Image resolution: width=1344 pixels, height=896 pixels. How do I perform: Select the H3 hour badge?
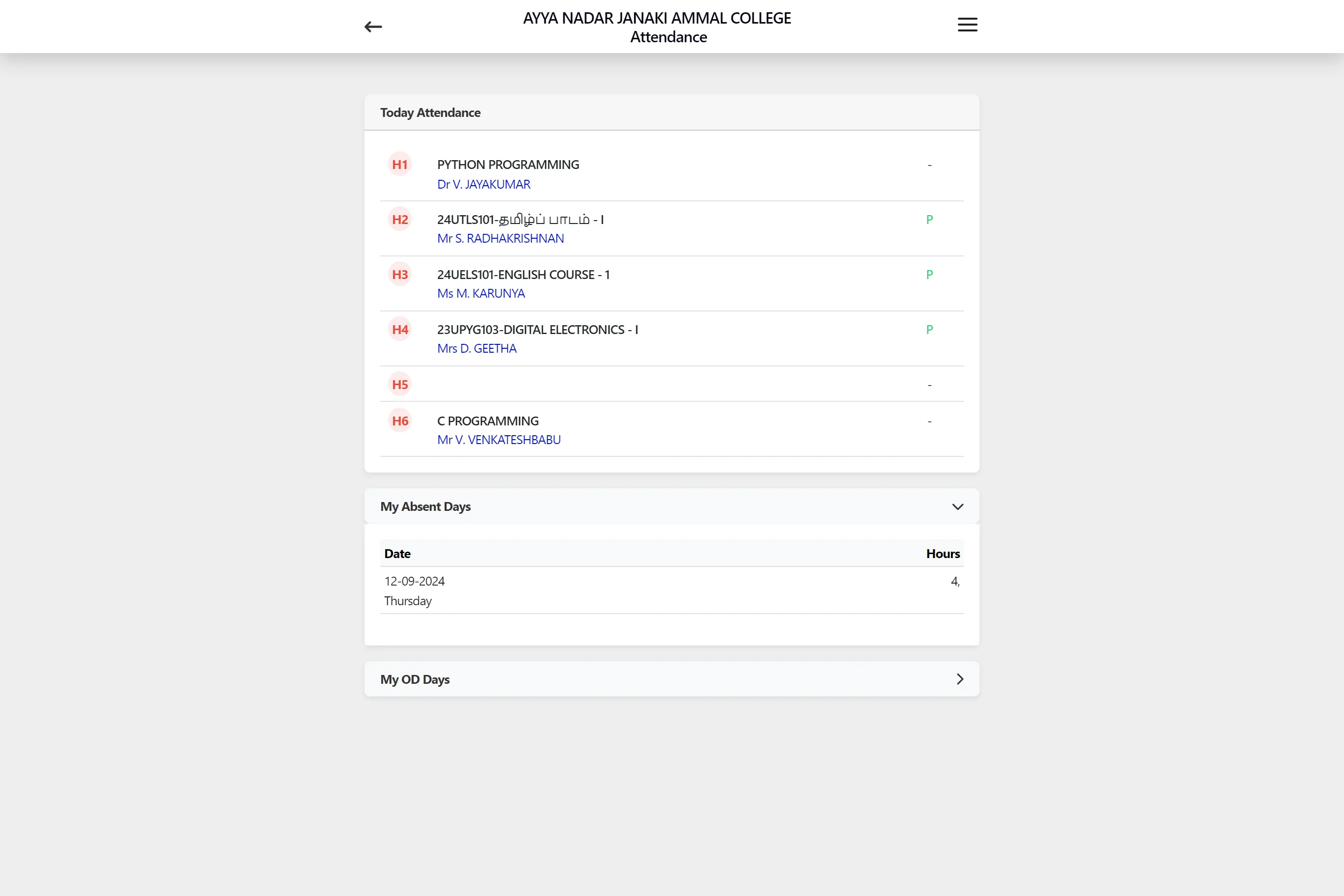pos(400,274)
